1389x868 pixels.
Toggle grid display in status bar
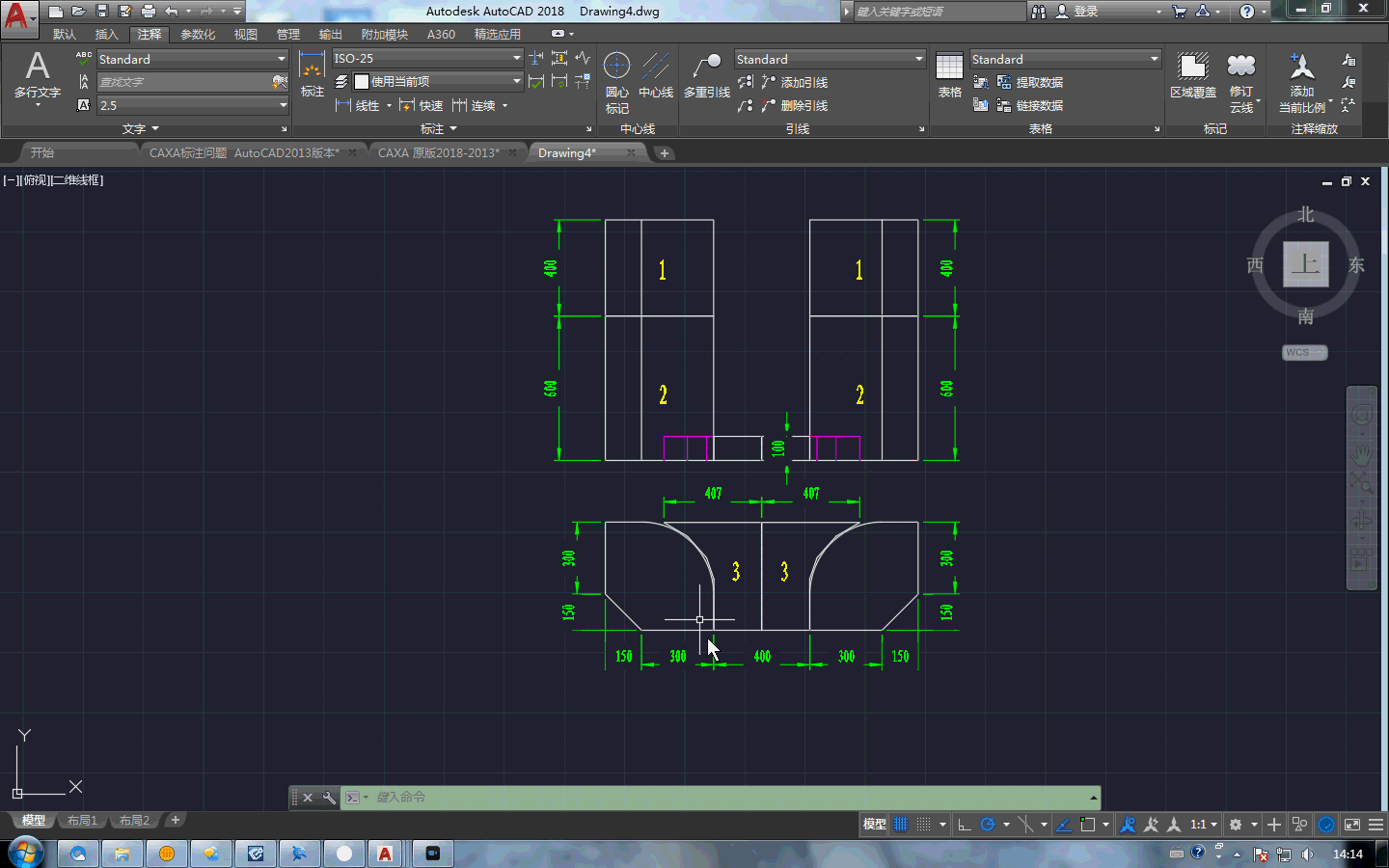901,825
